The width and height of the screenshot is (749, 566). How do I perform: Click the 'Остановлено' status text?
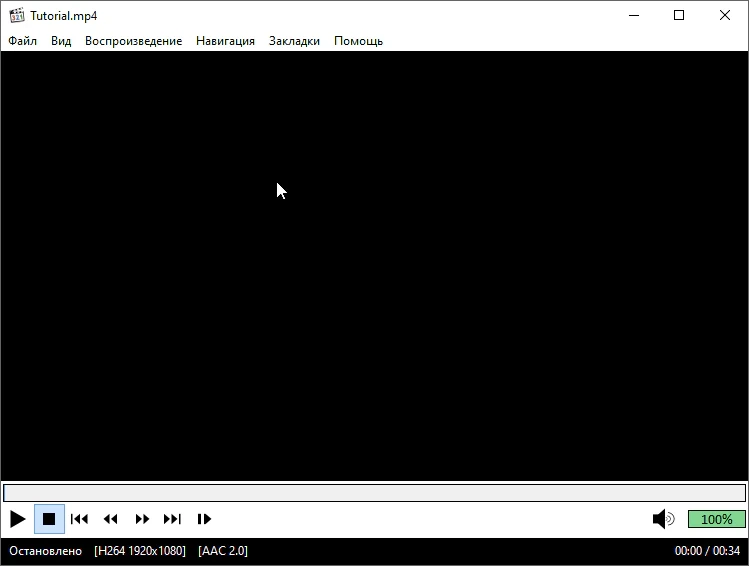point(45,551)
